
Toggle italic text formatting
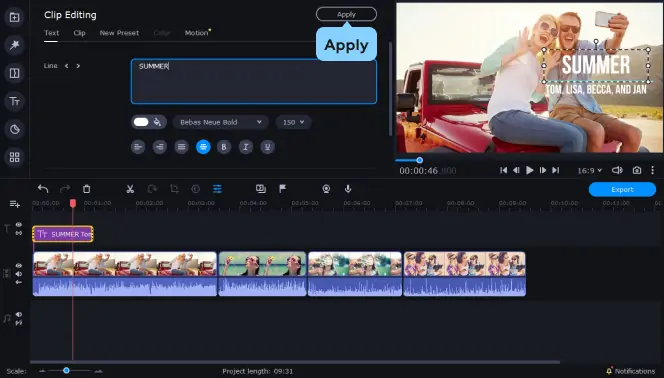(246, 147)
